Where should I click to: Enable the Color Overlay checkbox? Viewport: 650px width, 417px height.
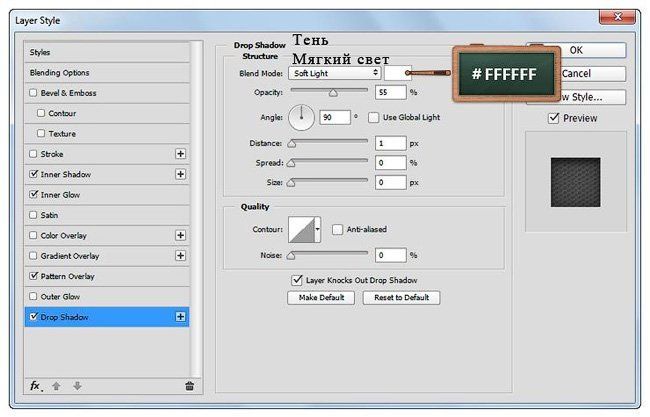point(34,235)
